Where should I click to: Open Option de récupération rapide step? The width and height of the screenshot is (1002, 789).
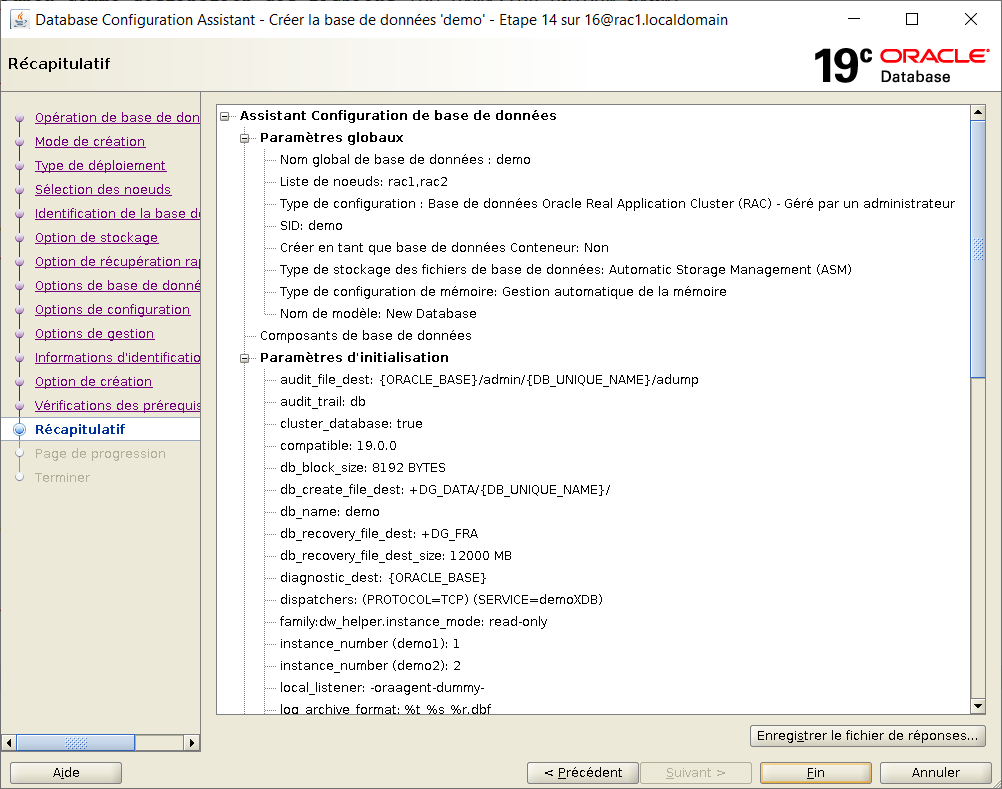point(117,261)
